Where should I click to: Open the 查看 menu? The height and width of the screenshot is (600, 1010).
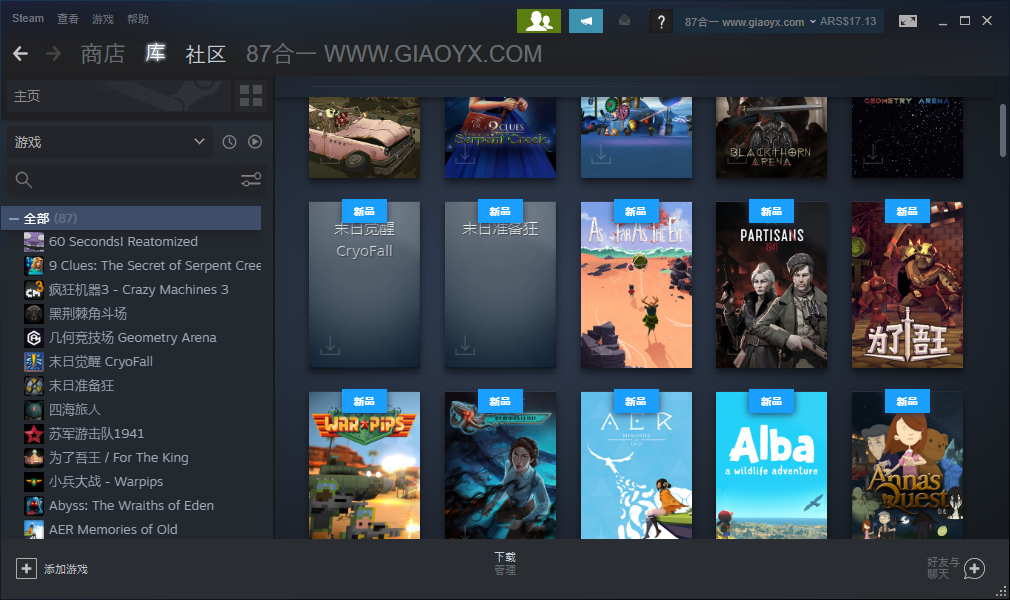[68, 19]
